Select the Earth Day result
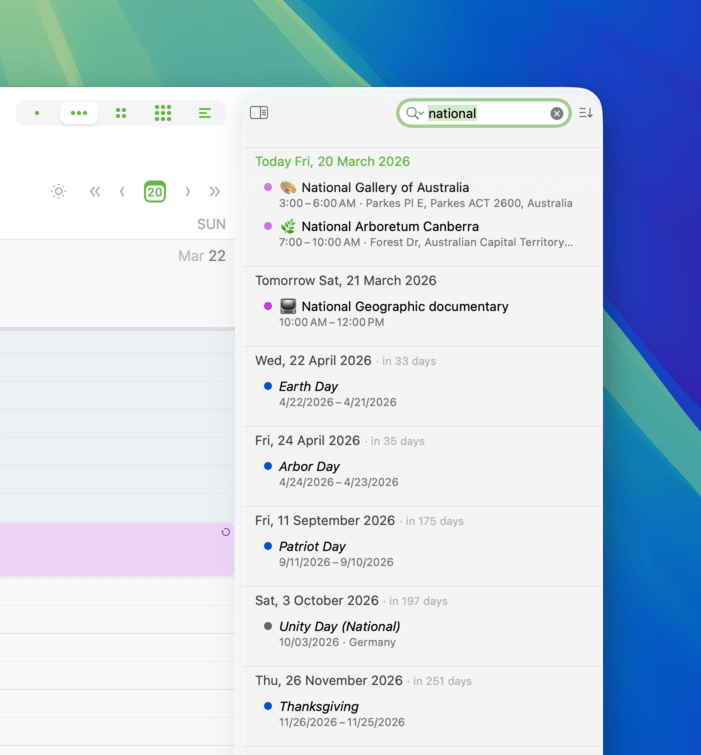 coord(423,394)
